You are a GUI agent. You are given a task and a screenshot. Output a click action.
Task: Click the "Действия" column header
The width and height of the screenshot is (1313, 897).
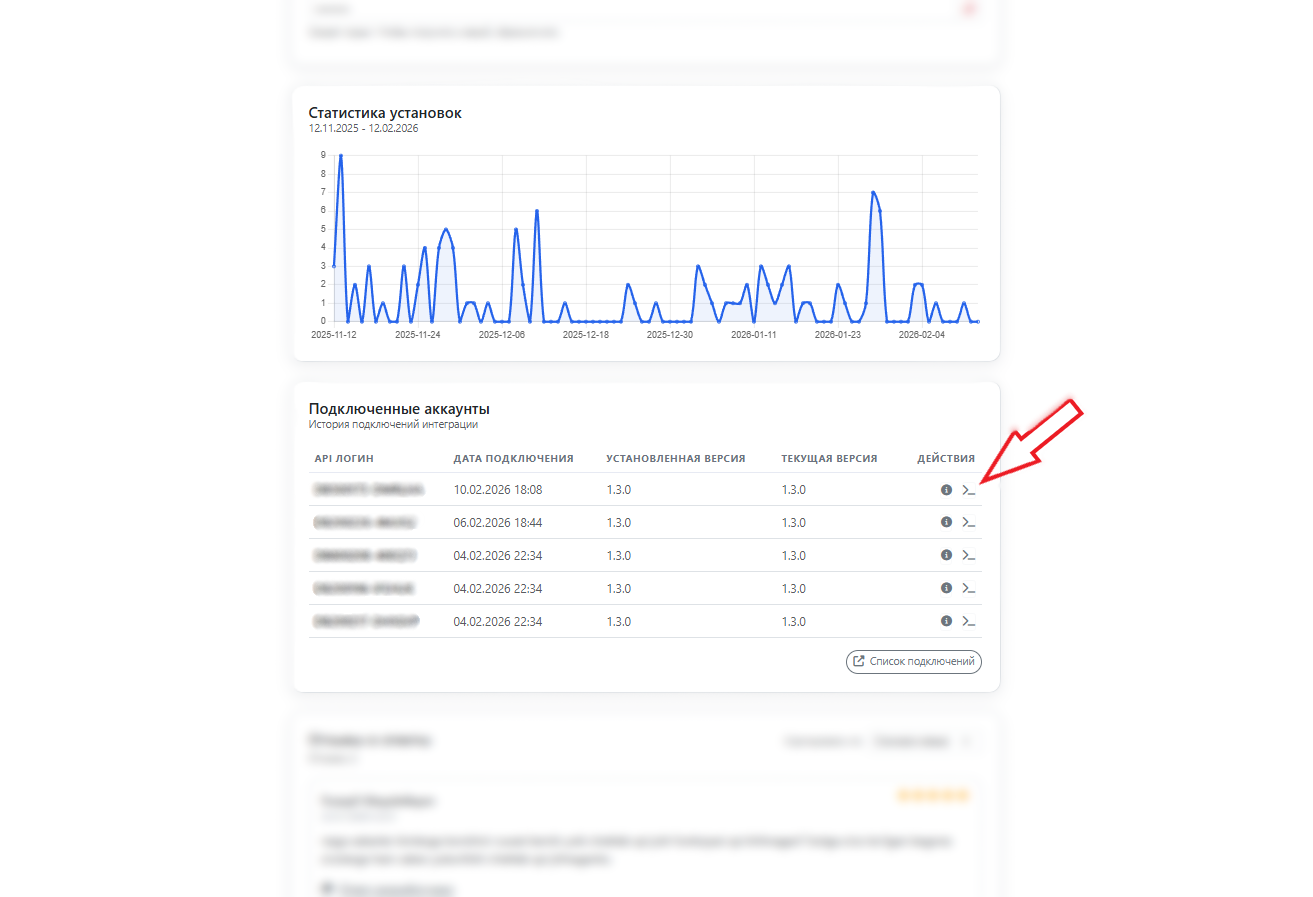tap(945, 459)
